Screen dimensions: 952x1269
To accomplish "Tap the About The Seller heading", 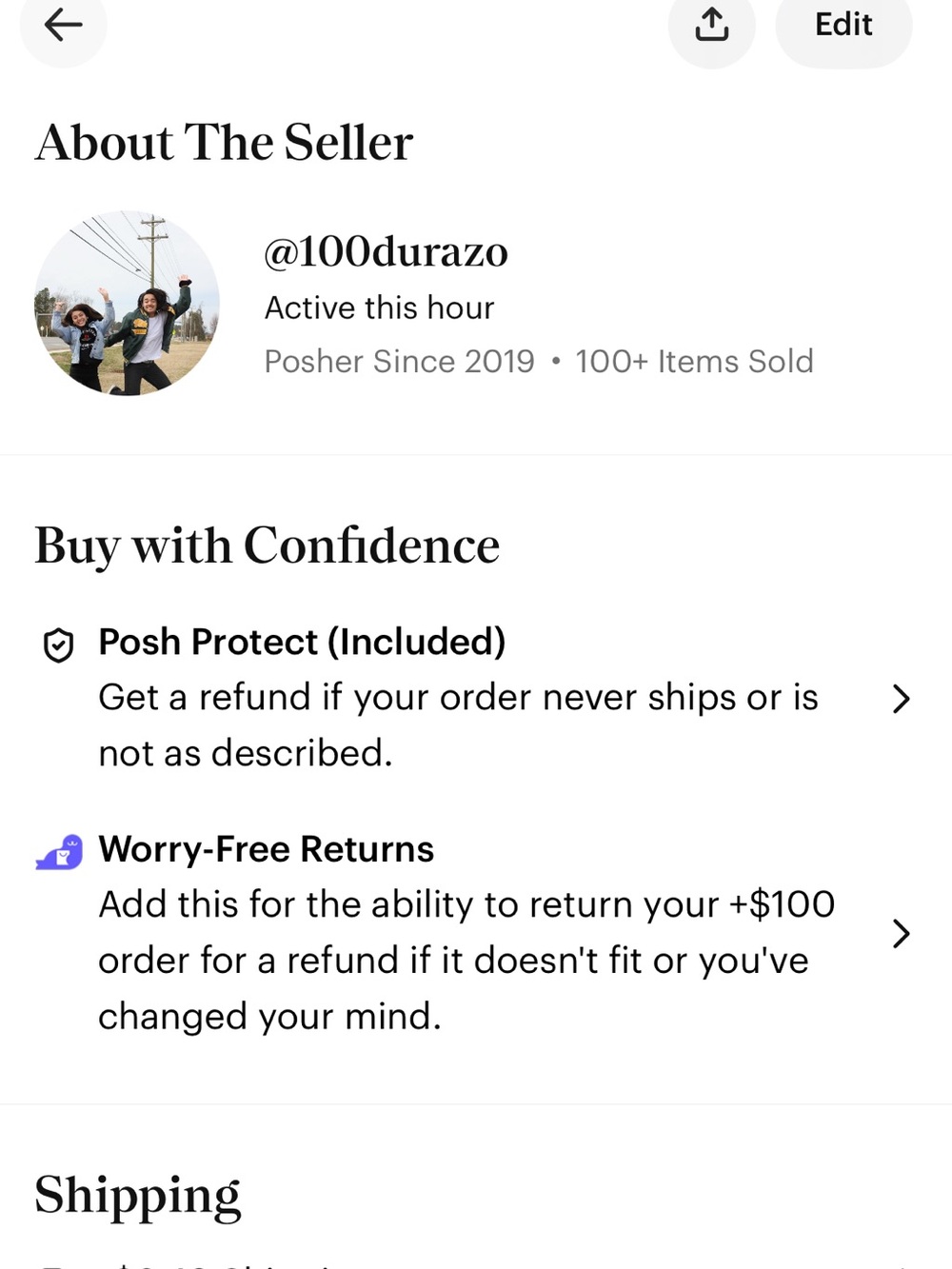I will pos(224,143).
